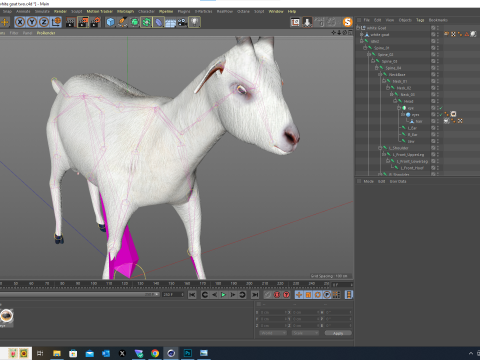Collapse the Spine_02 joint node
This screenshot has width=480, height=360.
pyautogui.click(x=369, y=55)
